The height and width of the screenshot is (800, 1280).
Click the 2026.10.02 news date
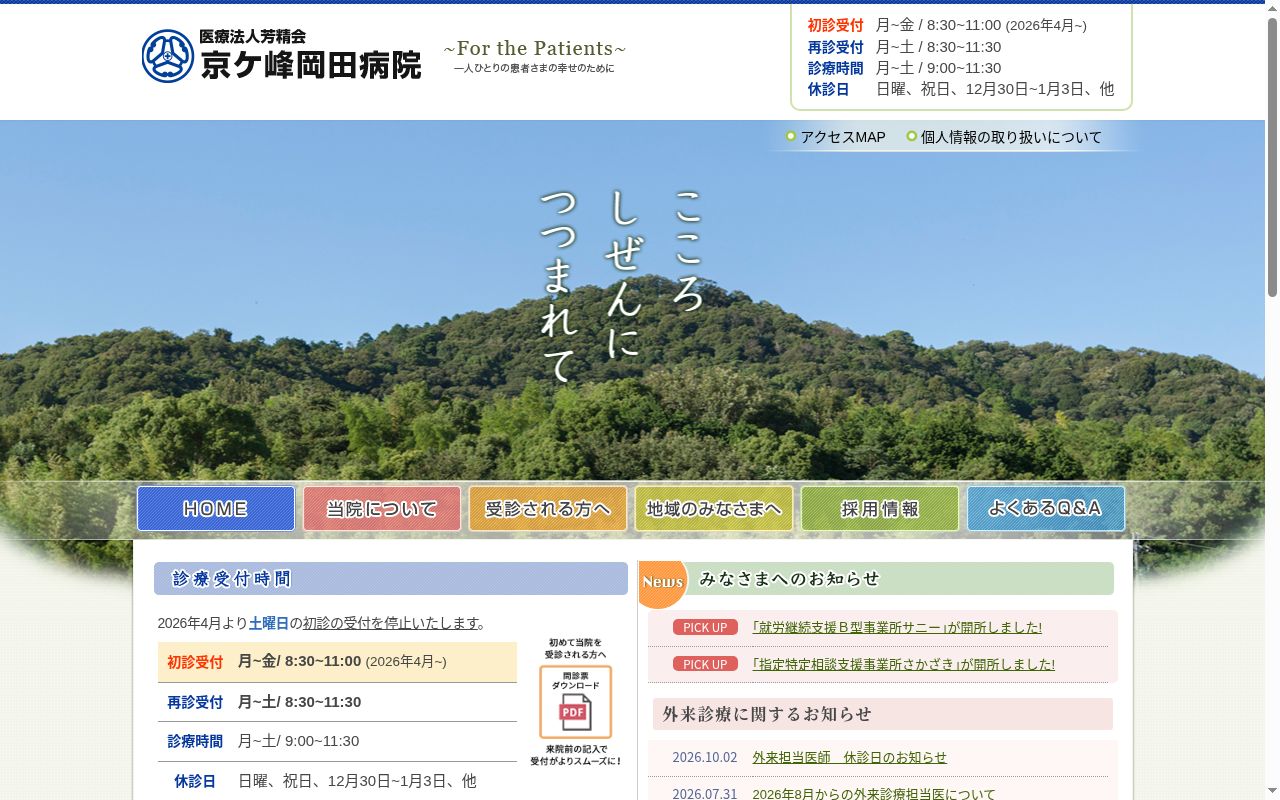click(705, 757)
